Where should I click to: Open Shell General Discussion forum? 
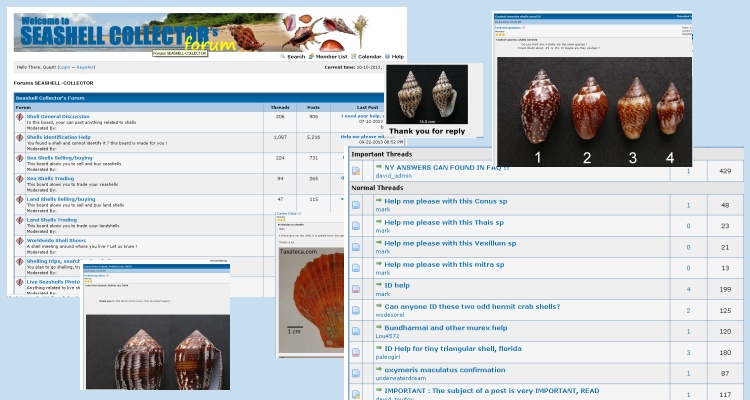coord(58,116)
